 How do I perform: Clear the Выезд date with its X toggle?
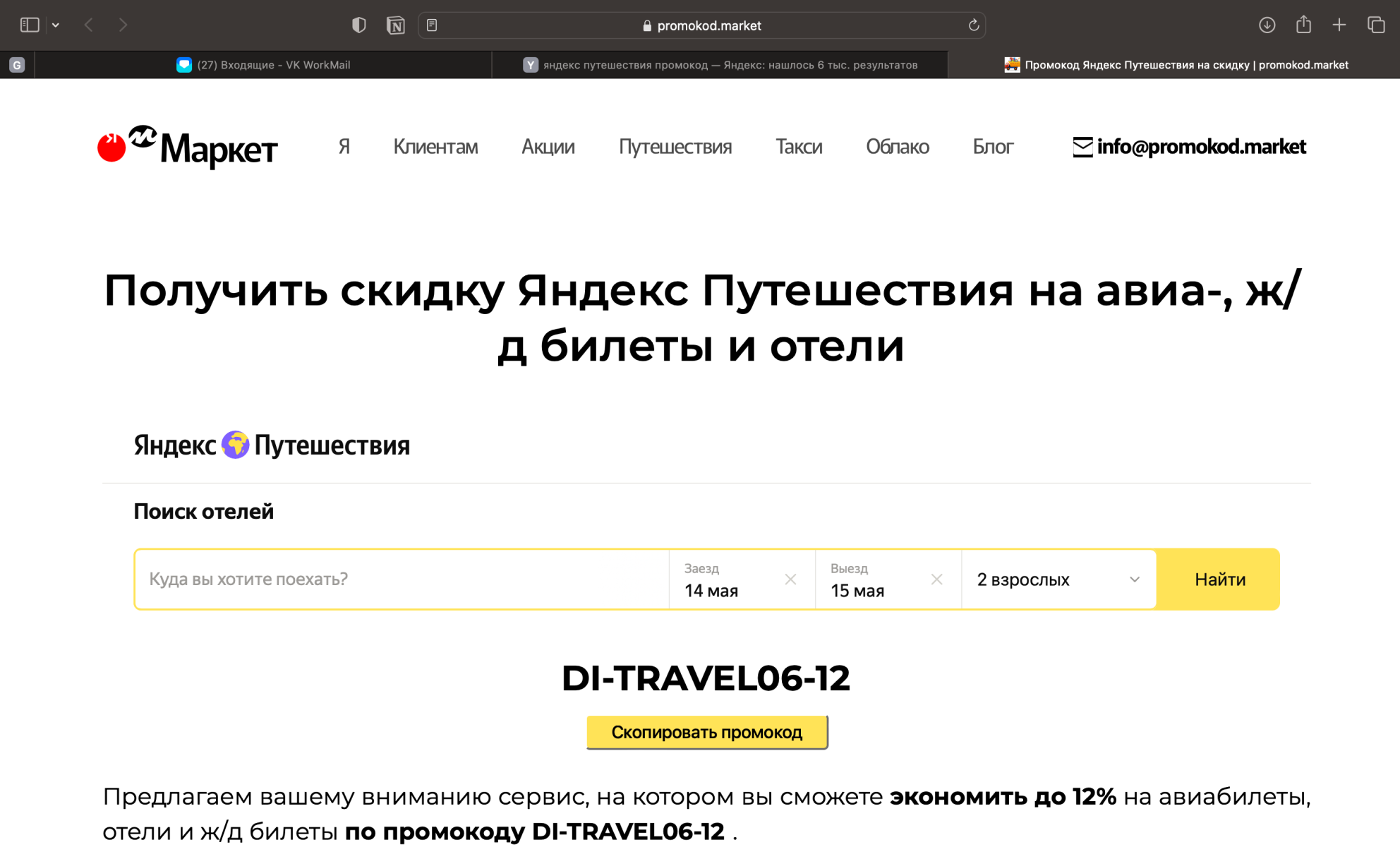(x=937, y=579)
